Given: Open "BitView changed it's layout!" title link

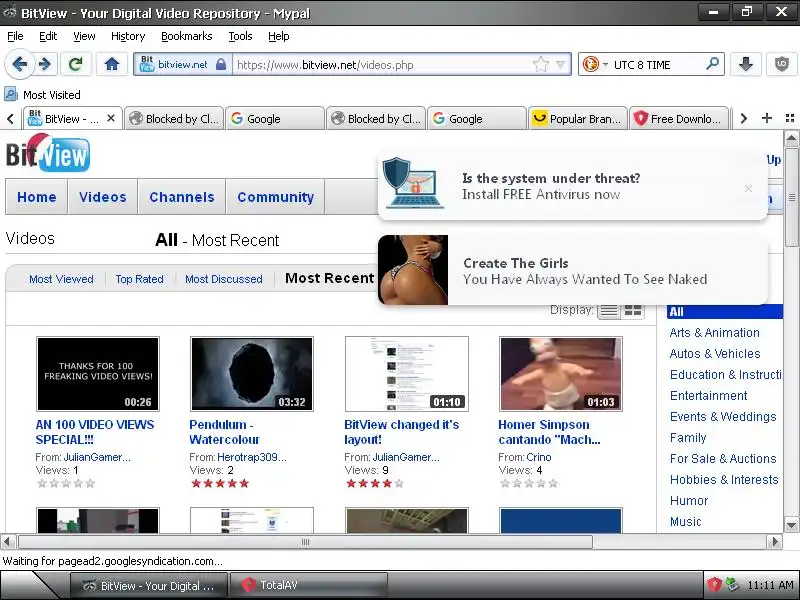Looking at the screenshot, I should coord(402,432).
